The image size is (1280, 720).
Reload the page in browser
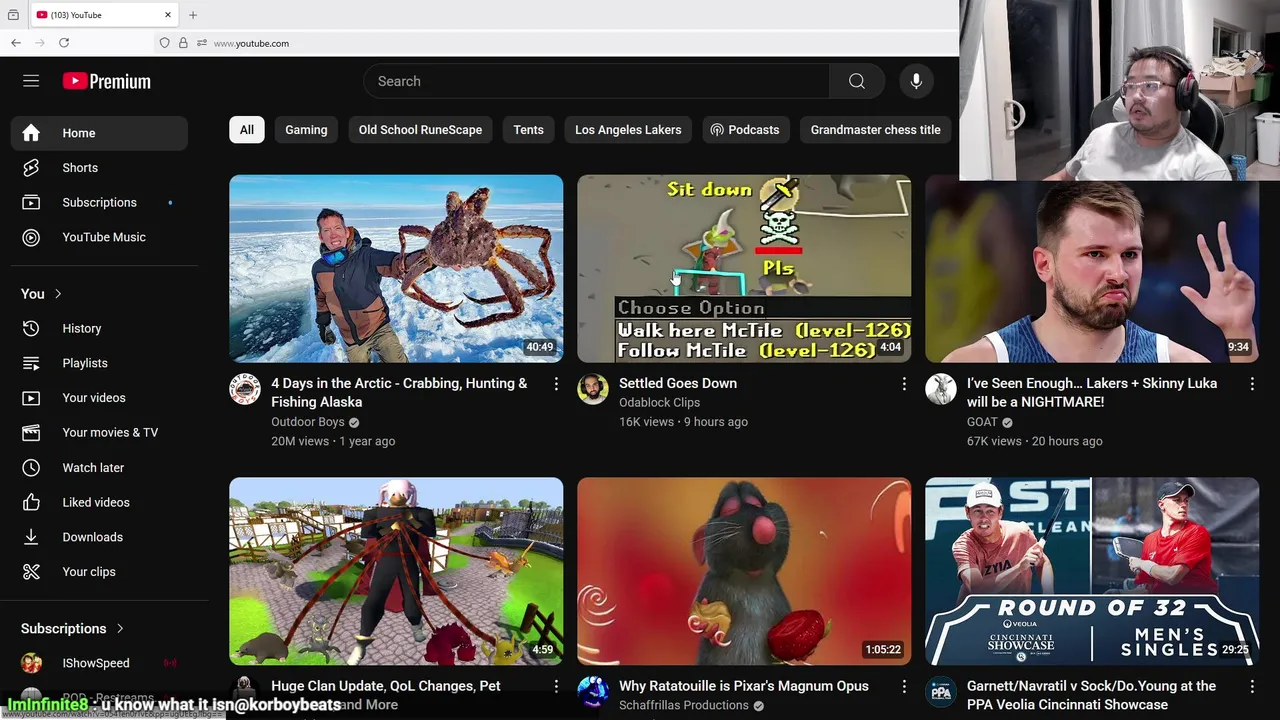click(64, 43)
